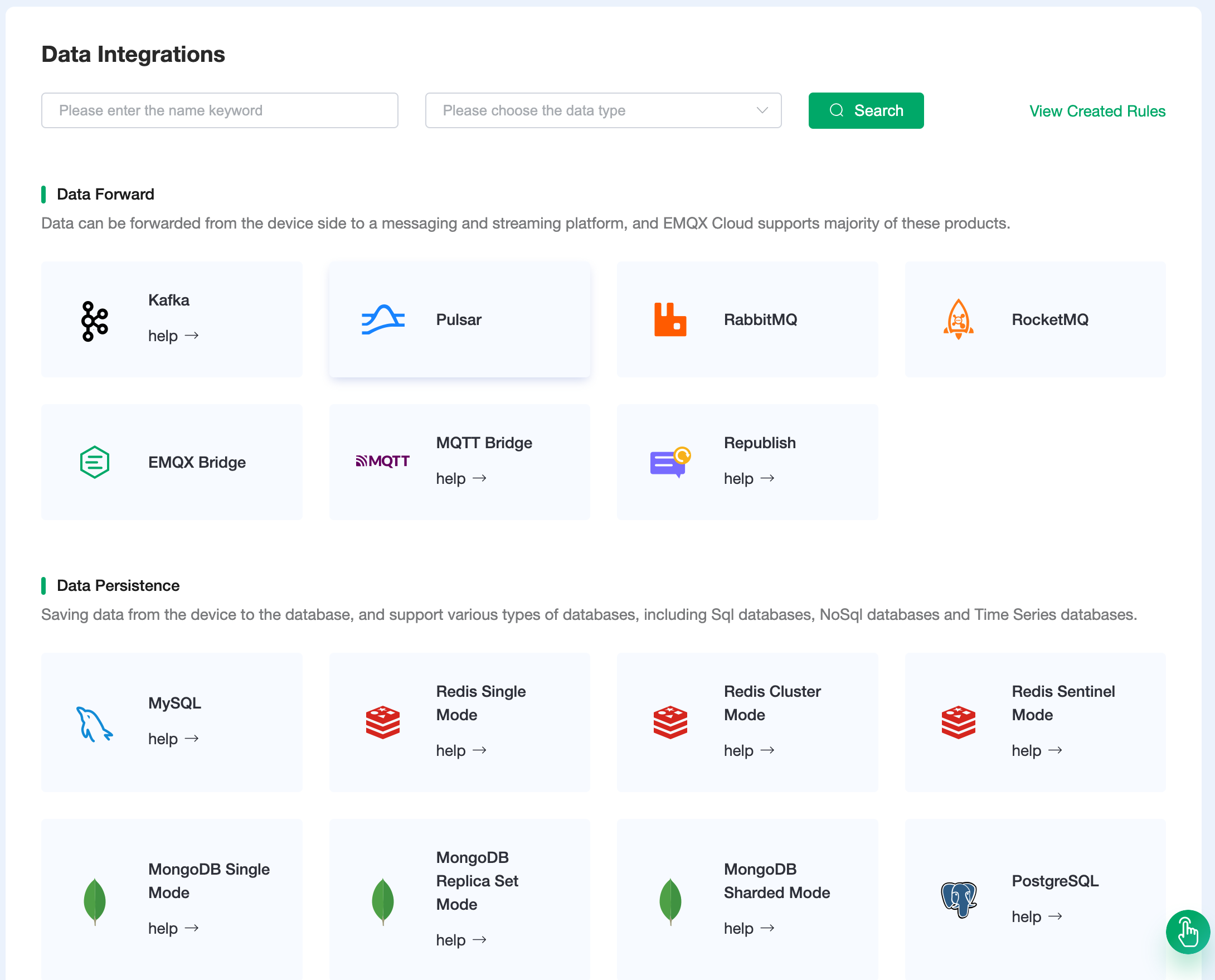Click the Data Persistence section heading
The image size is (1215, 980).
118,586
